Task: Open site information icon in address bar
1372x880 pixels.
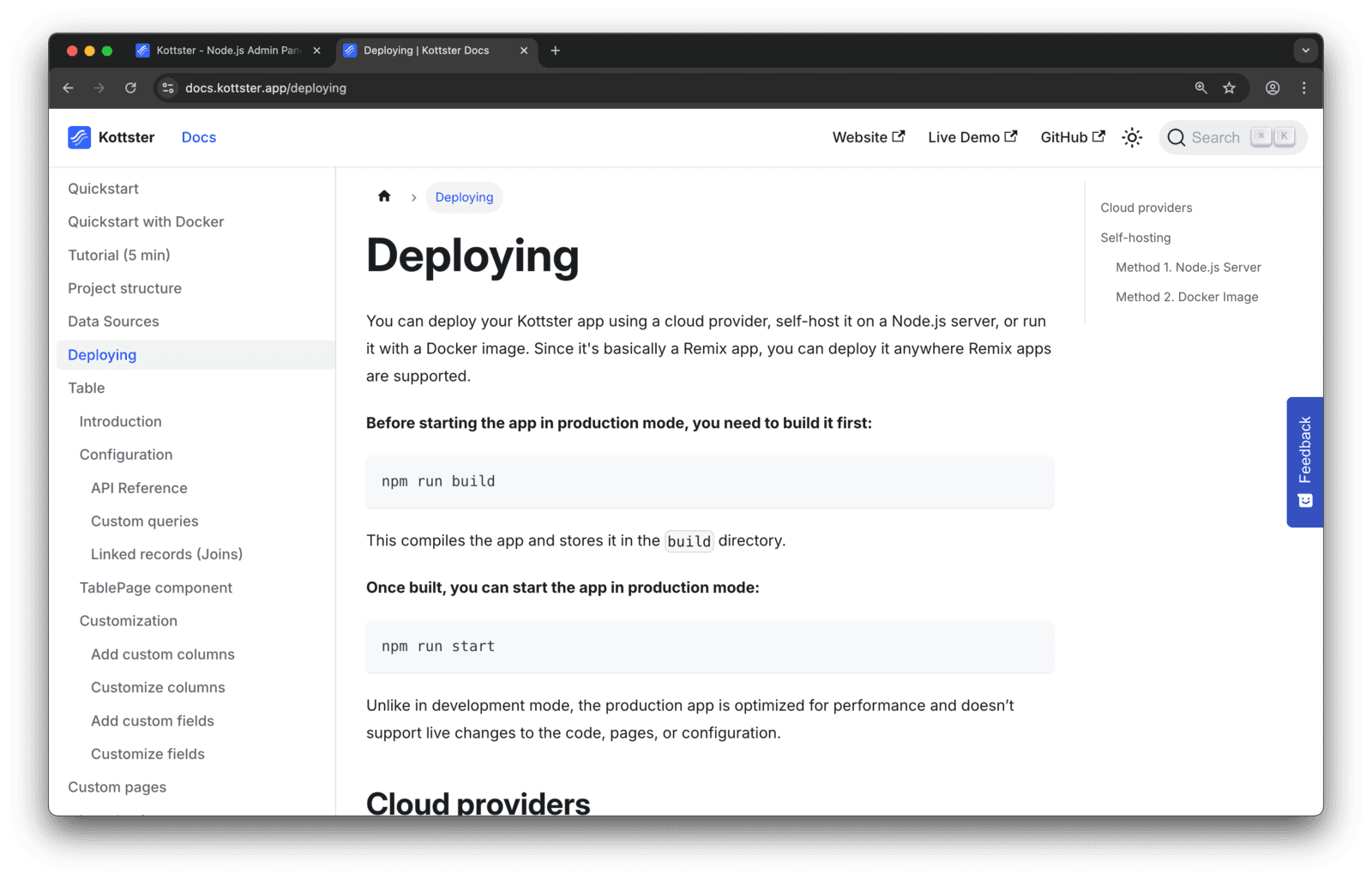Action: pos(168,87)
